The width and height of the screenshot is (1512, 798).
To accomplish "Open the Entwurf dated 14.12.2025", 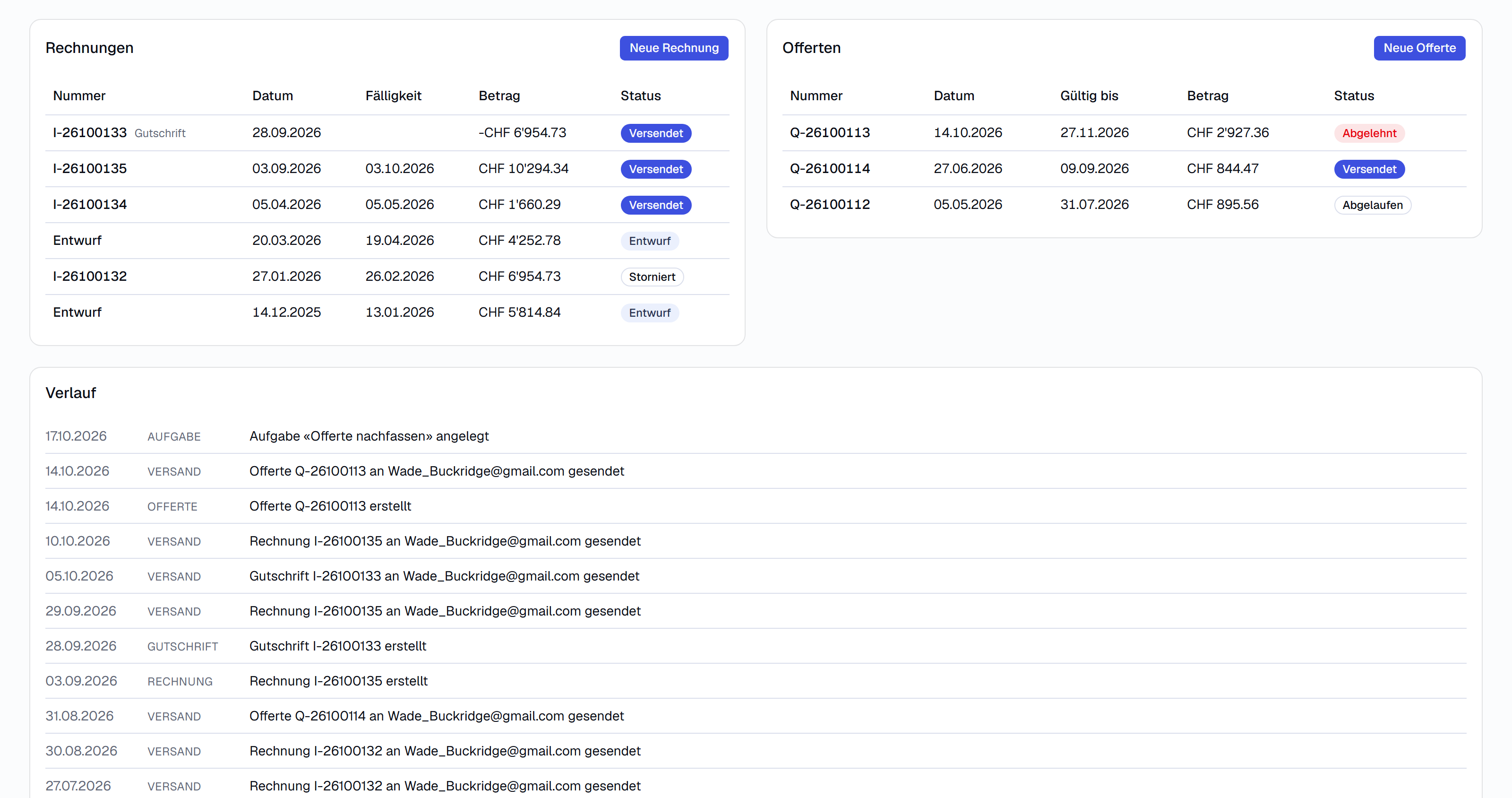I will click(x=387, y=312).
